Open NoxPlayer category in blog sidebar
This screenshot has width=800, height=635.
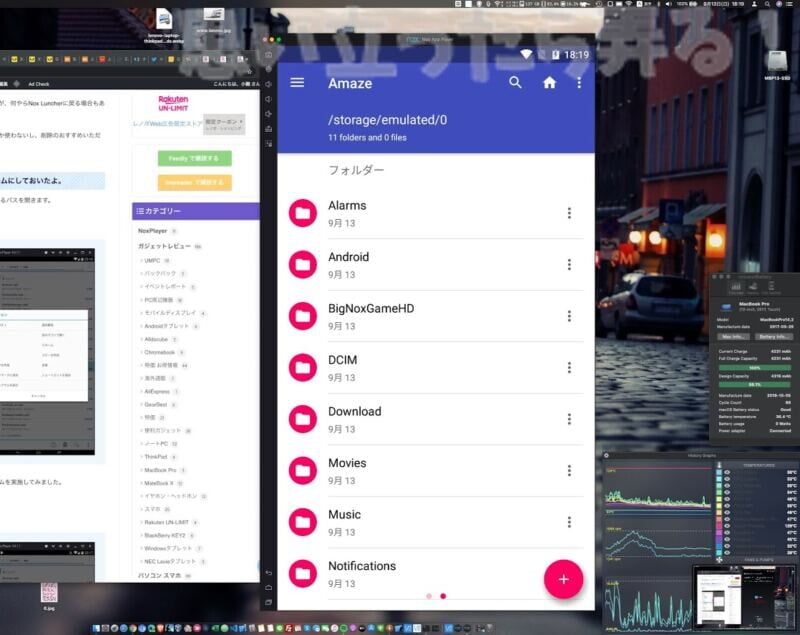point(152,231)
